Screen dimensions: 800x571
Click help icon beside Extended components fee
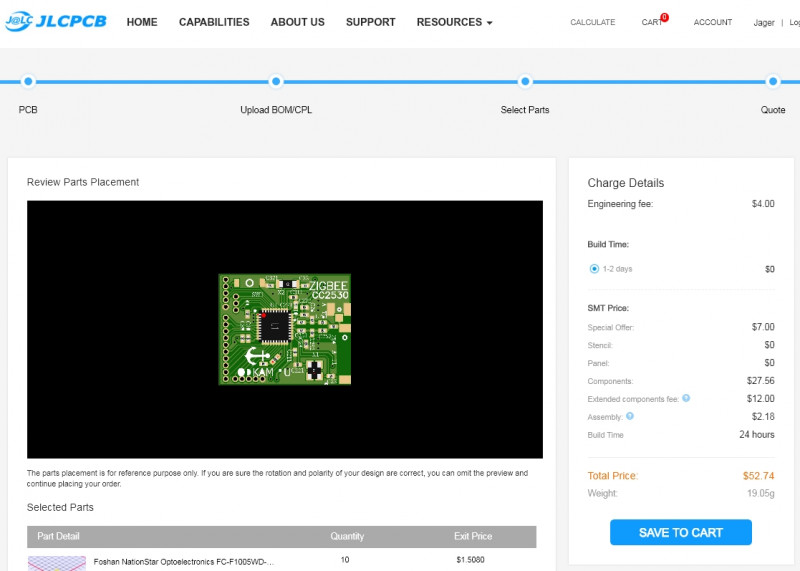686,398
